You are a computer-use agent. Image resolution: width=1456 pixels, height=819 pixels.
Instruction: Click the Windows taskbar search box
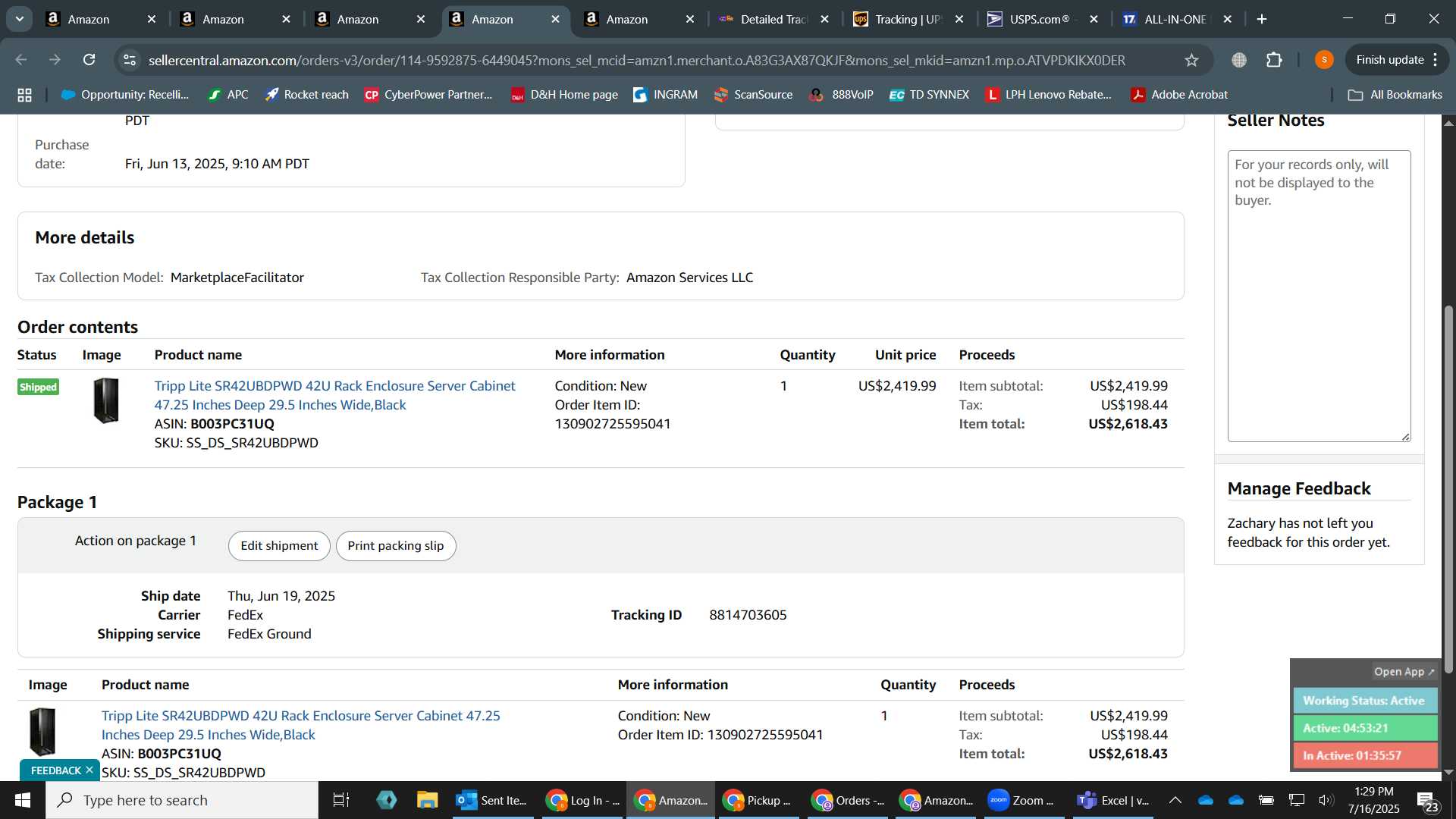point(182,800)
